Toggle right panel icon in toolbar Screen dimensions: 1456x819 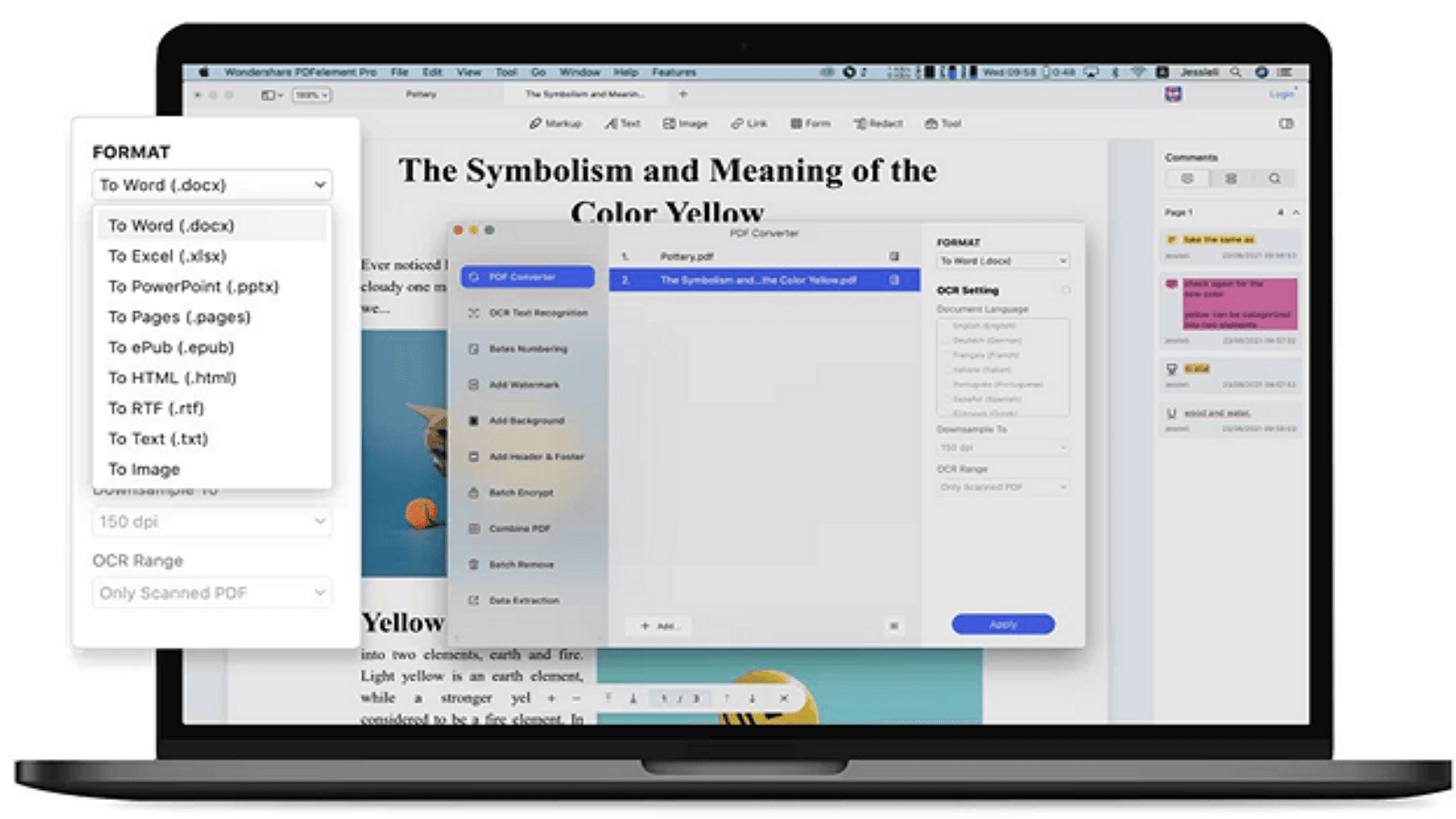click(1286, 124)
